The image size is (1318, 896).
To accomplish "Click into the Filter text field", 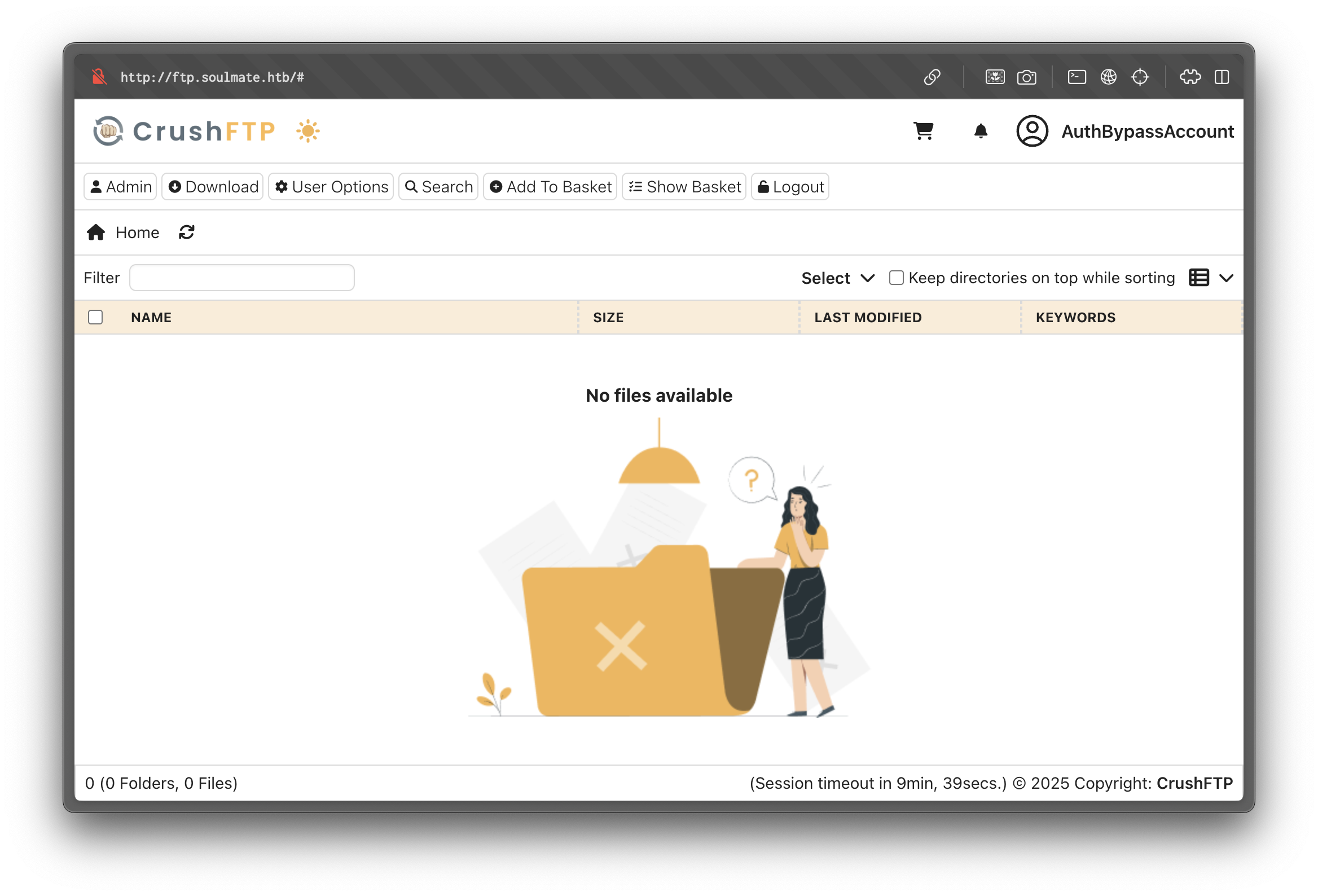I will pyautogui.click(x=242, y=278).
